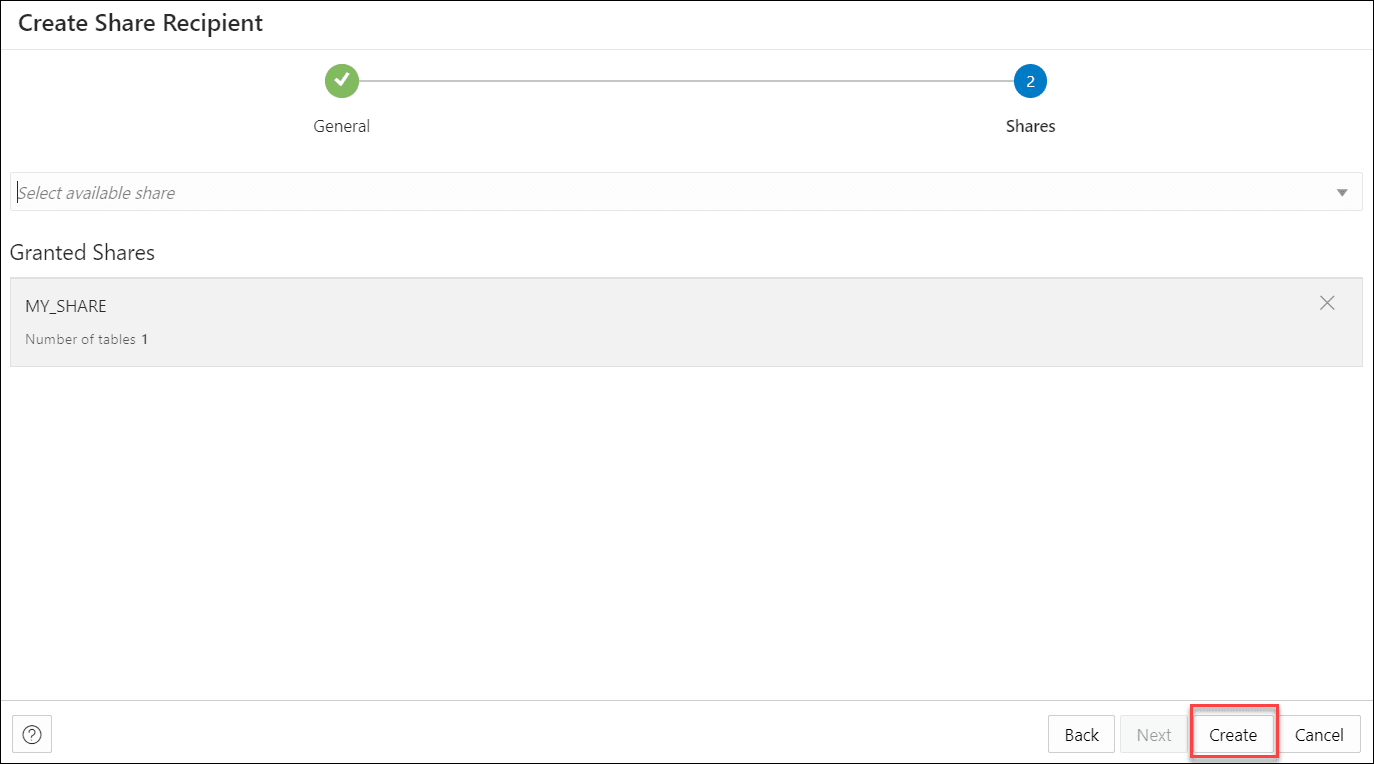1374x764 pixels.
Task: Open the Select available share combo box
Action: (687, 191)
